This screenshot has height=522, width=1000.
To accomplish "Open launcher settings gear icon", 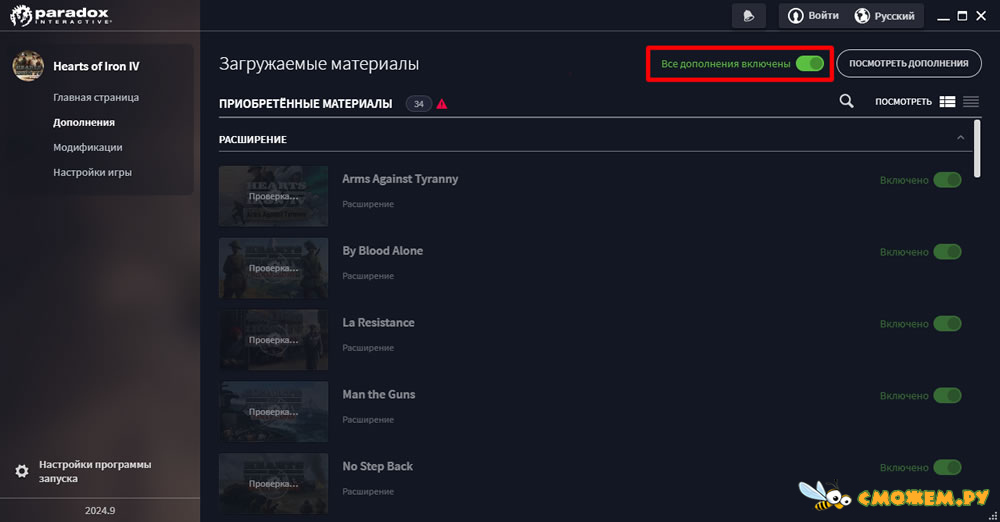I will (22, 471).
